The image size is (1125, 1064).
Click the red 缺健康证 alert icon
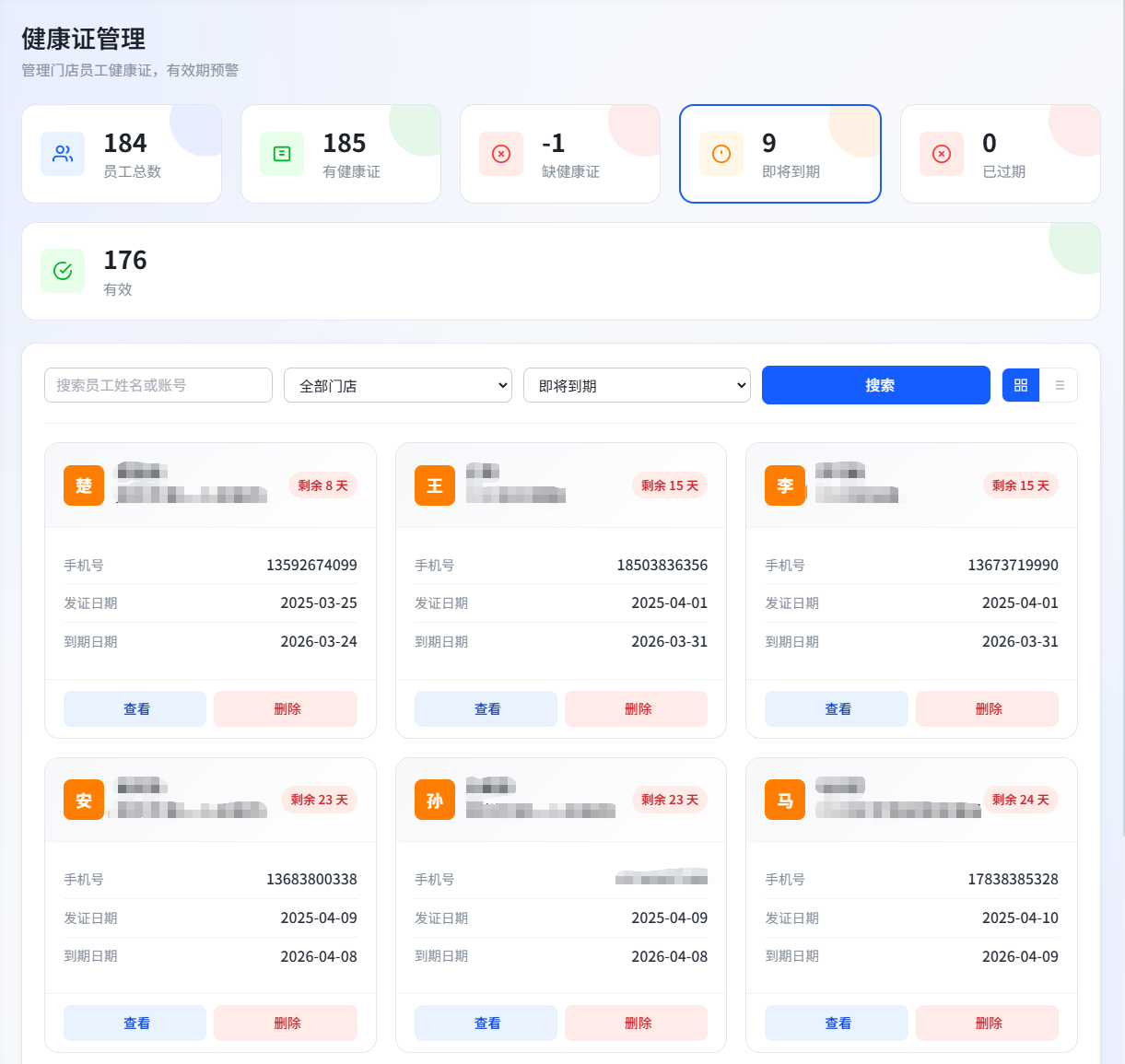click(x=500, y=154)
